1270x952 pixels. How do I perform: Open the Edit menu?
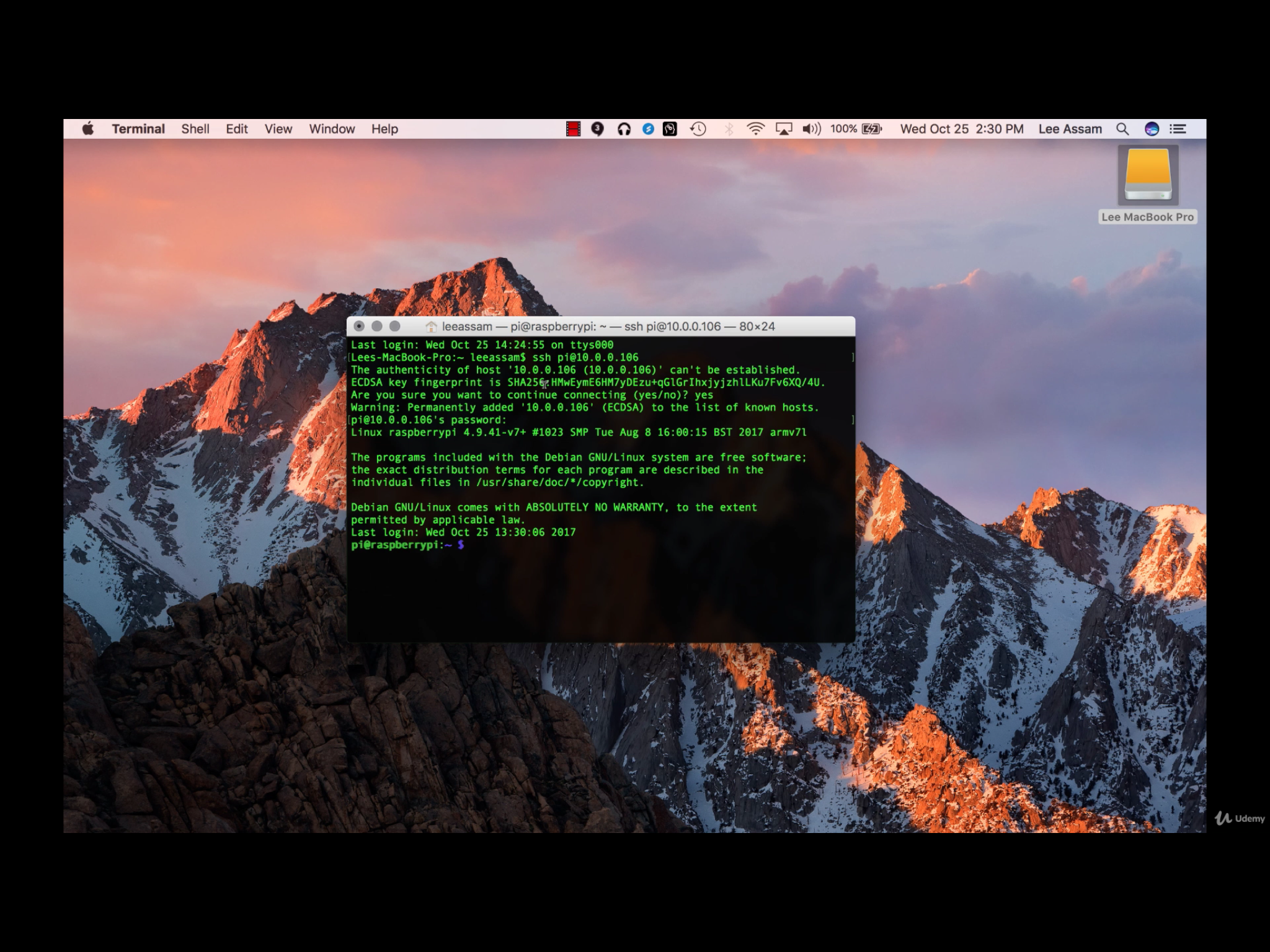coord(236,129)
